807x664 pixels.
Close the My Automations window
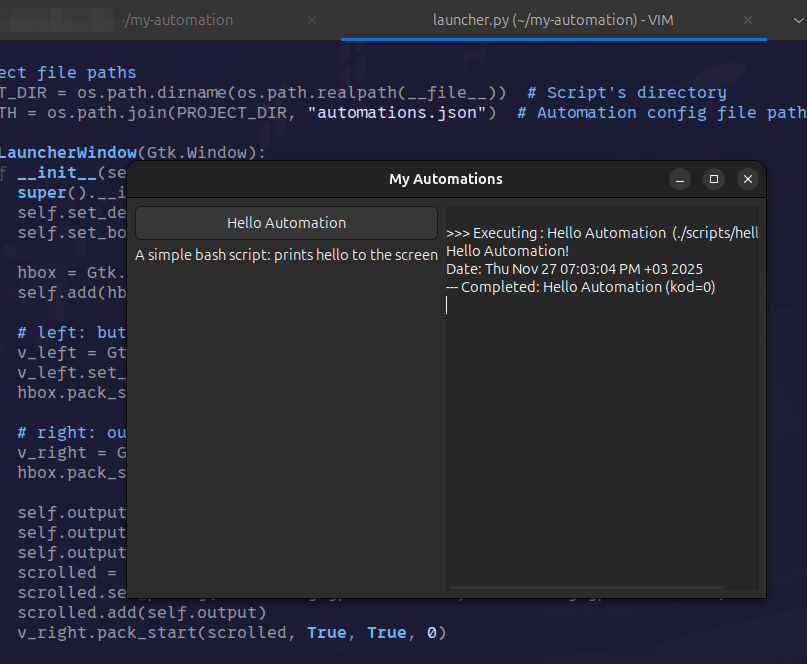(x=748, y=179)
